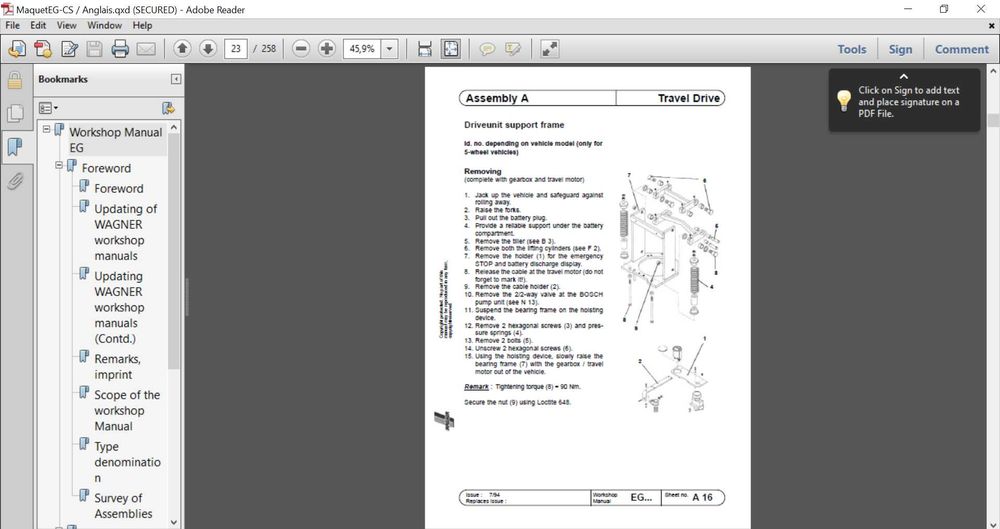Image resolution: width=1000 pixels, height=529 pixels.
Task: Open the Attachments paperclip panel
Action: click(15, 181)
